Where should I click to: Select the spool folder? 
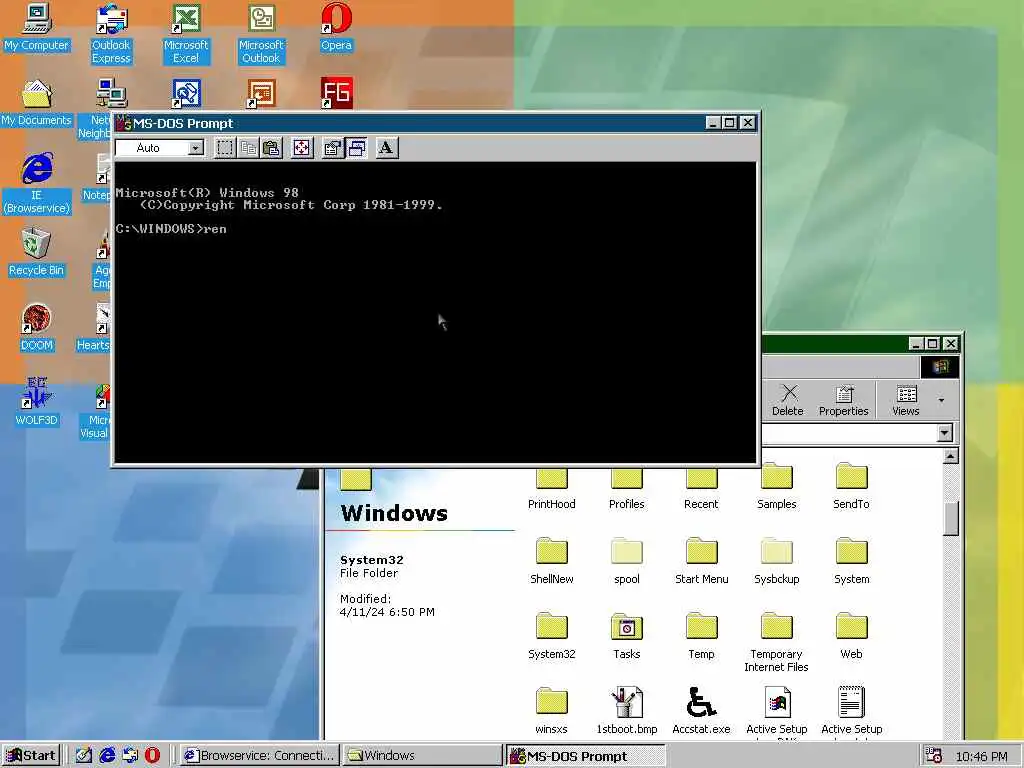click(626, 562)
